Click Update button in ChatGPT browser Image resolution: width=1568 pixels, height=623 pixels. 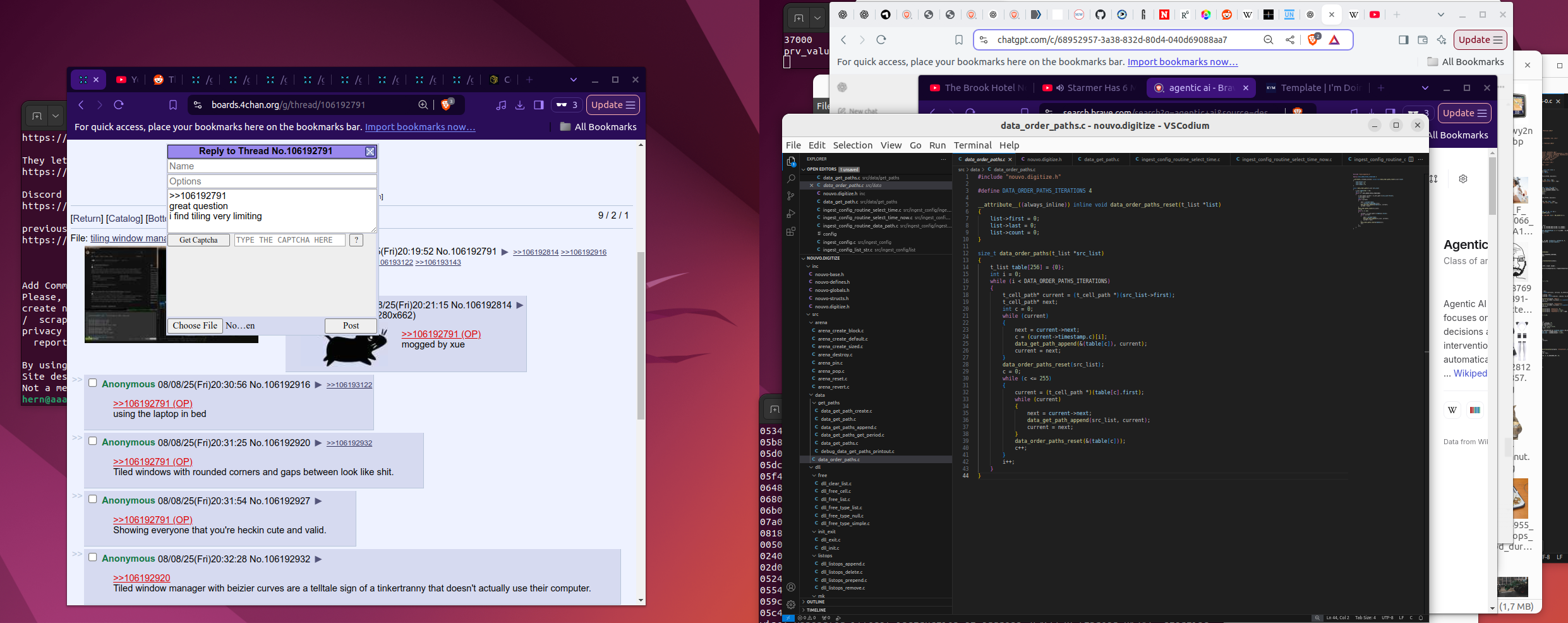click(x=1480, y=40)
